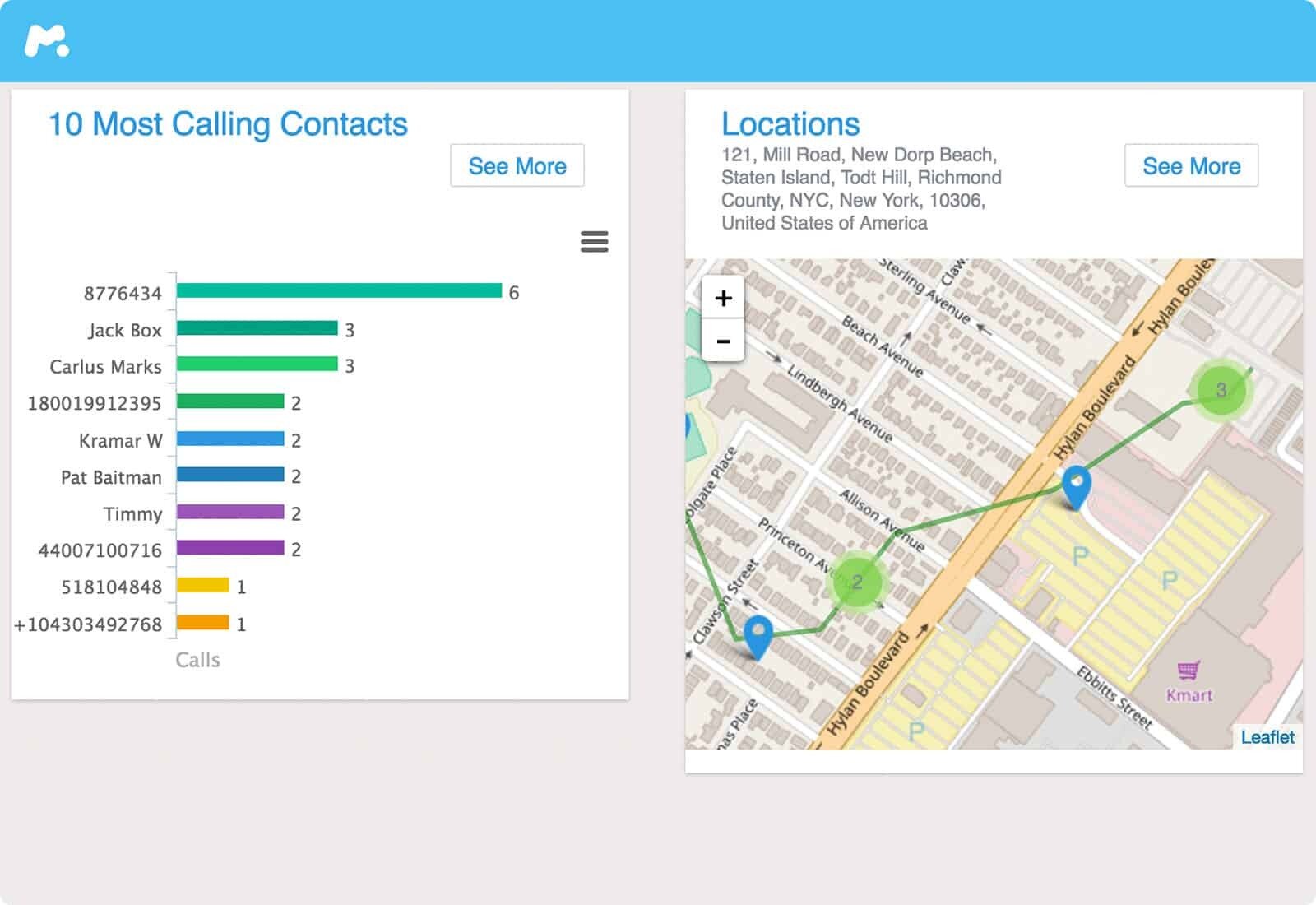Click the Mill Road address text
This screenshot has width=1316, height=905.
(859, 155)
